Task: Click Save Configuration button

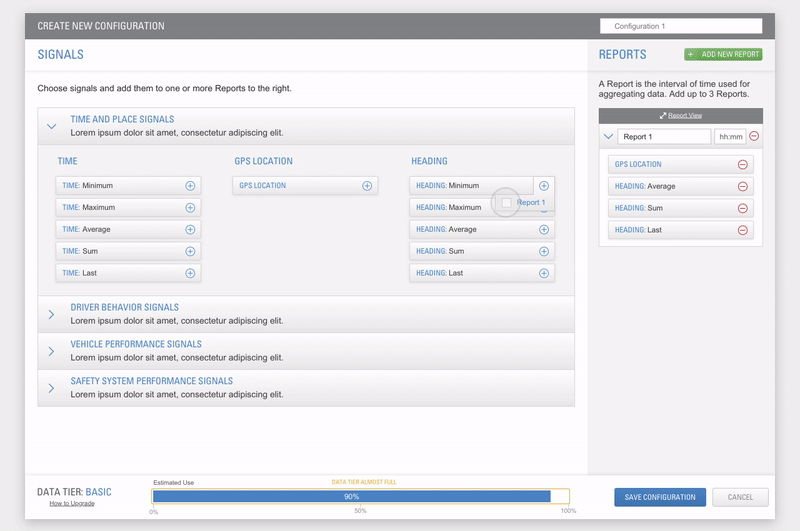Action: pos(660,497)
